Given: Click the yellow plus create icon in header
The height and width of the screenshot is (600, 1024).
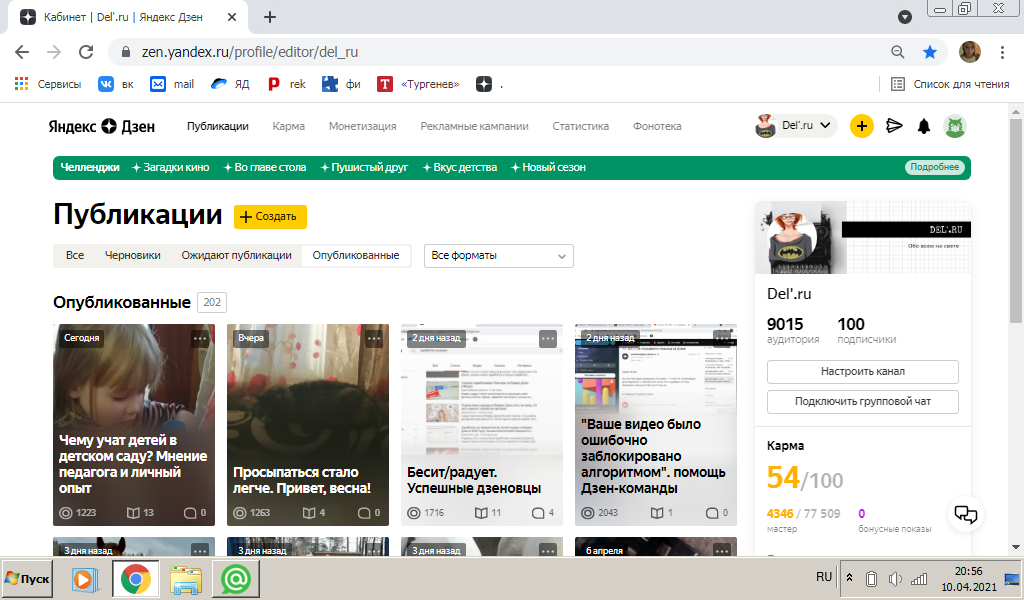Looking at the screenshot, I should pyautogui.click(x=861, y=126).
